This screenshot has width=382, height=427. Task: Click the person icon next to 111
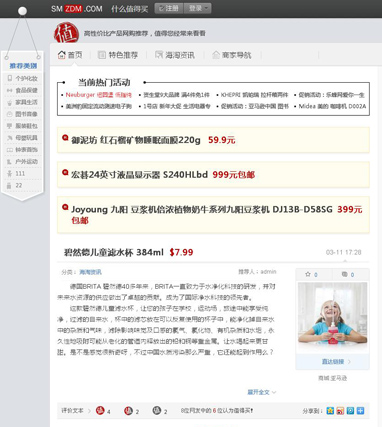tap(10, 173)
